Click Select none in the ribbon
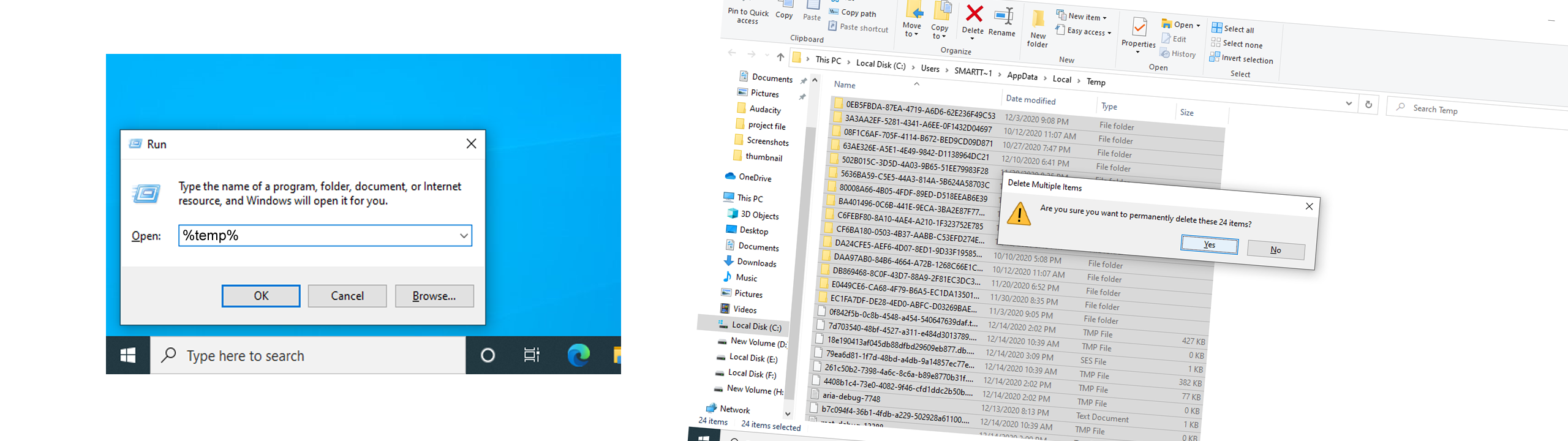 tap(1237, 43)
